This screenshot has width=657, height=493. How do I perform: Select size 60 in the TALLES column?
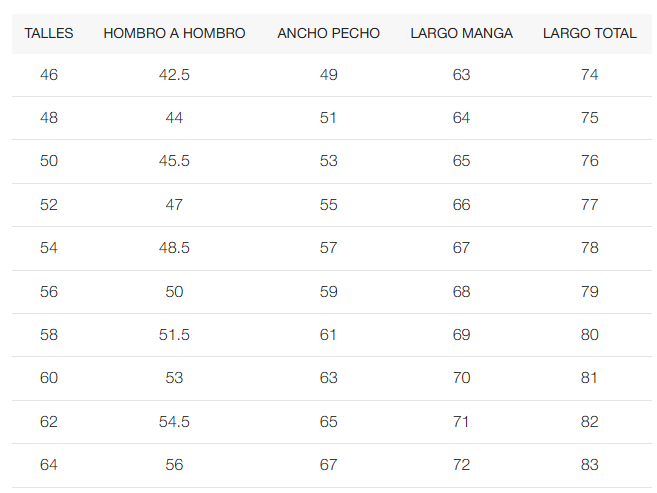[49, 378]
